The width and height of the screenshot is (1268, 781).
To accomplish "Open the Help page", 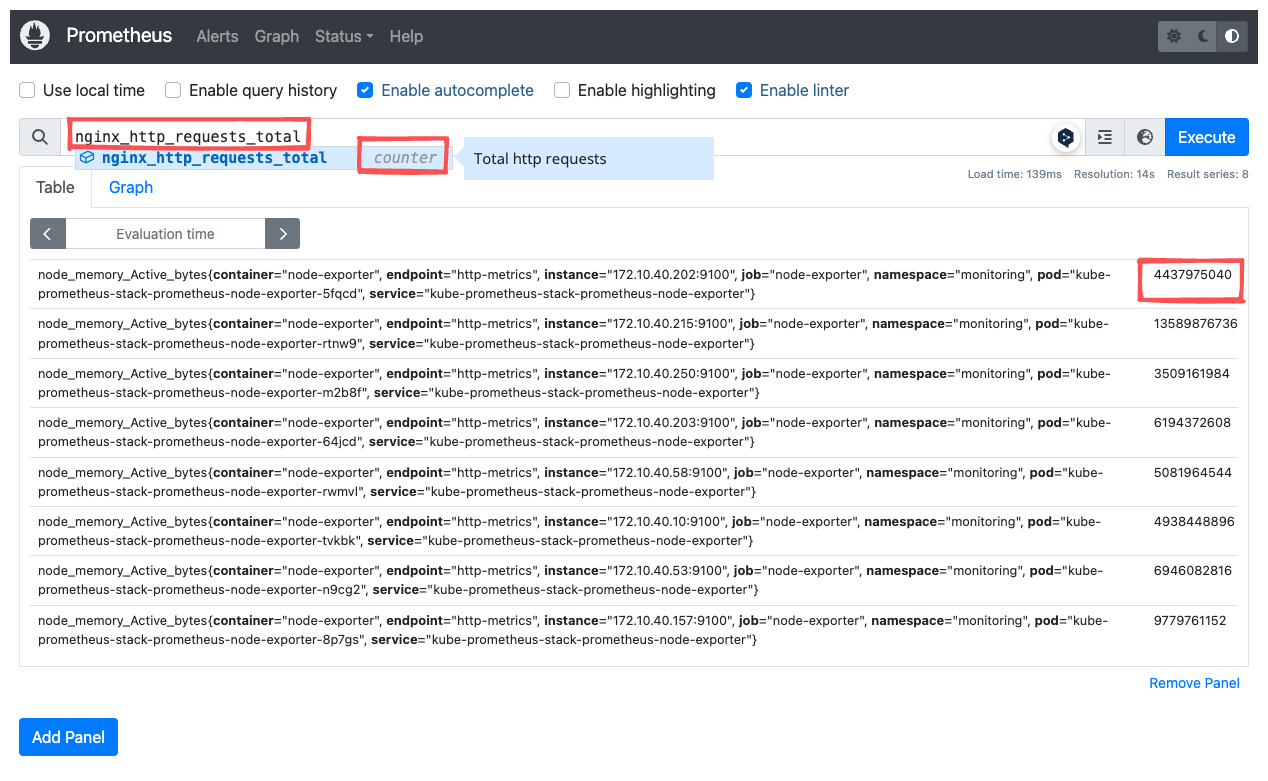I will (406, 36).
